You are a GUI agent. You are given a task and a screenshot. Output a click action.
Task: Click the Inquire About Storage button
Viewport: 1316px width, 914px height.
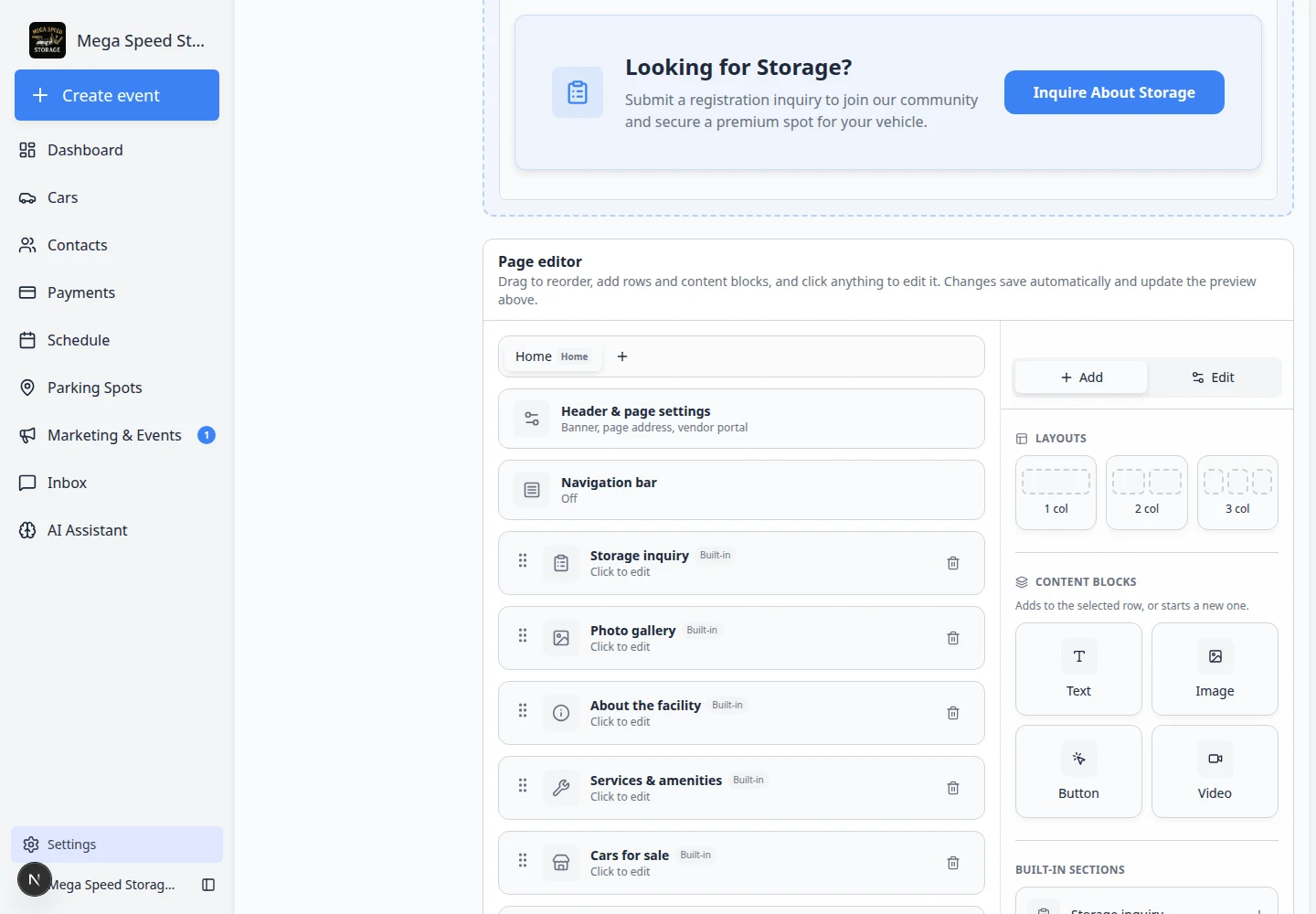pos(1114,92)
